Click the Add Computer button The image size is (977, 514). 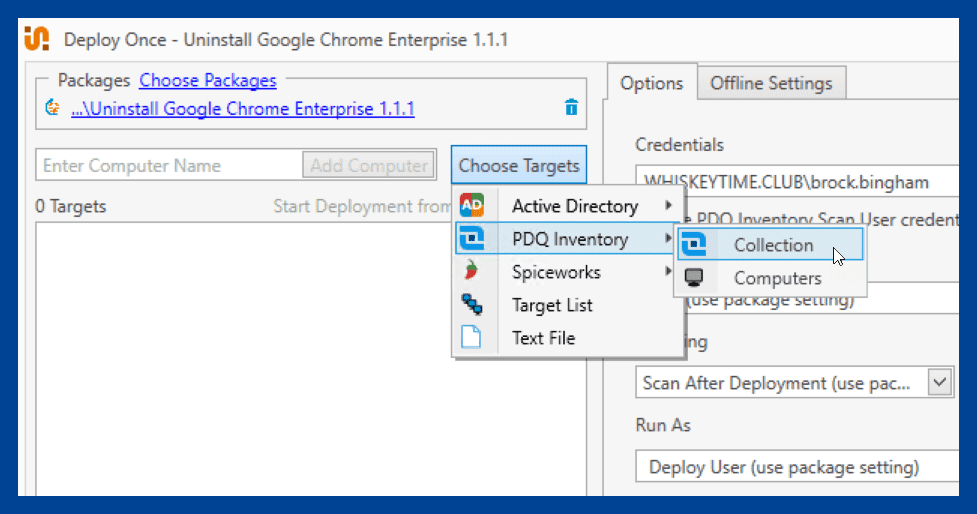coord(369,165)
